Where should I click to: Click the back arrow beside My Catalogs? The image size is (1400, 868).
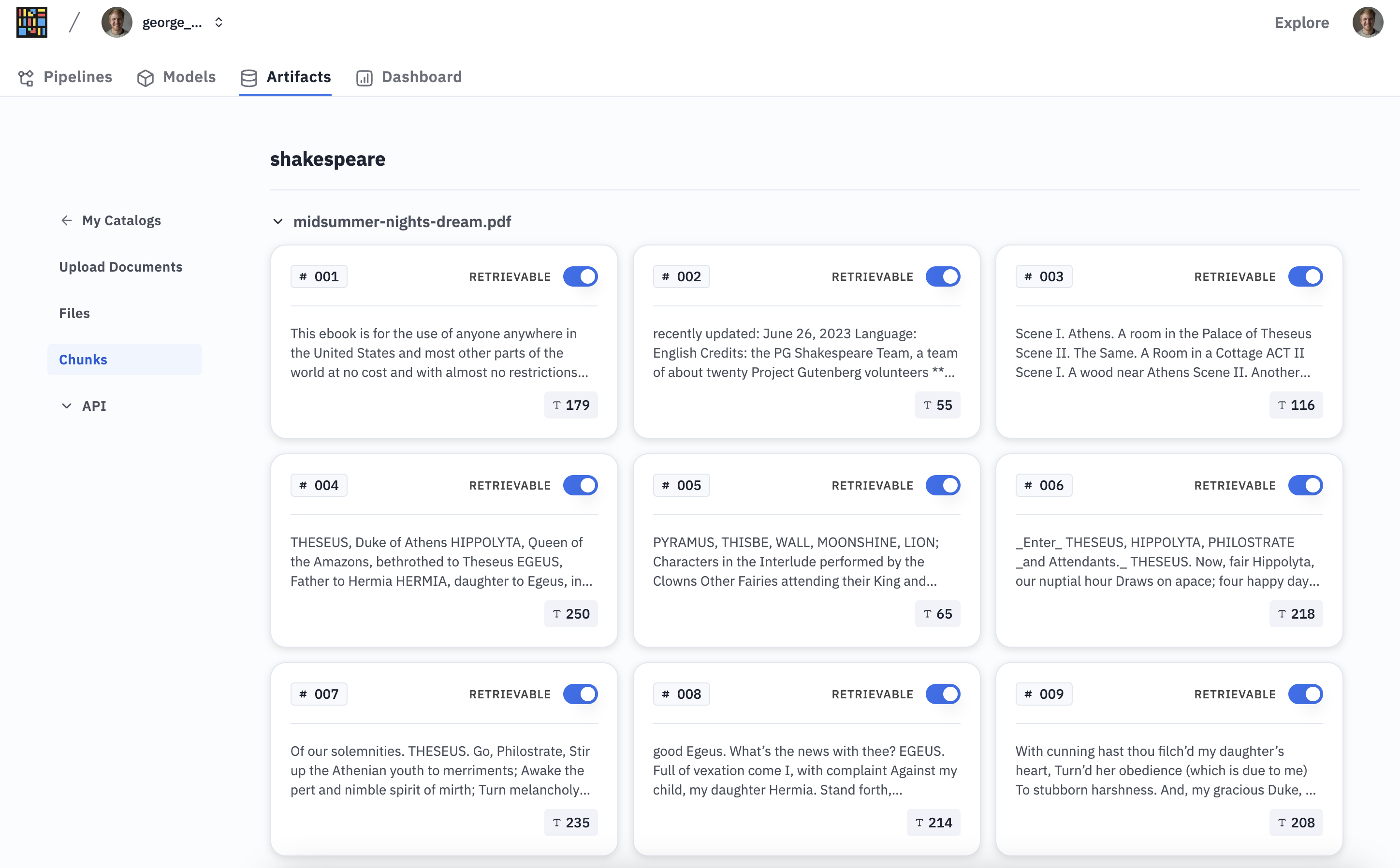coord(67,220)
